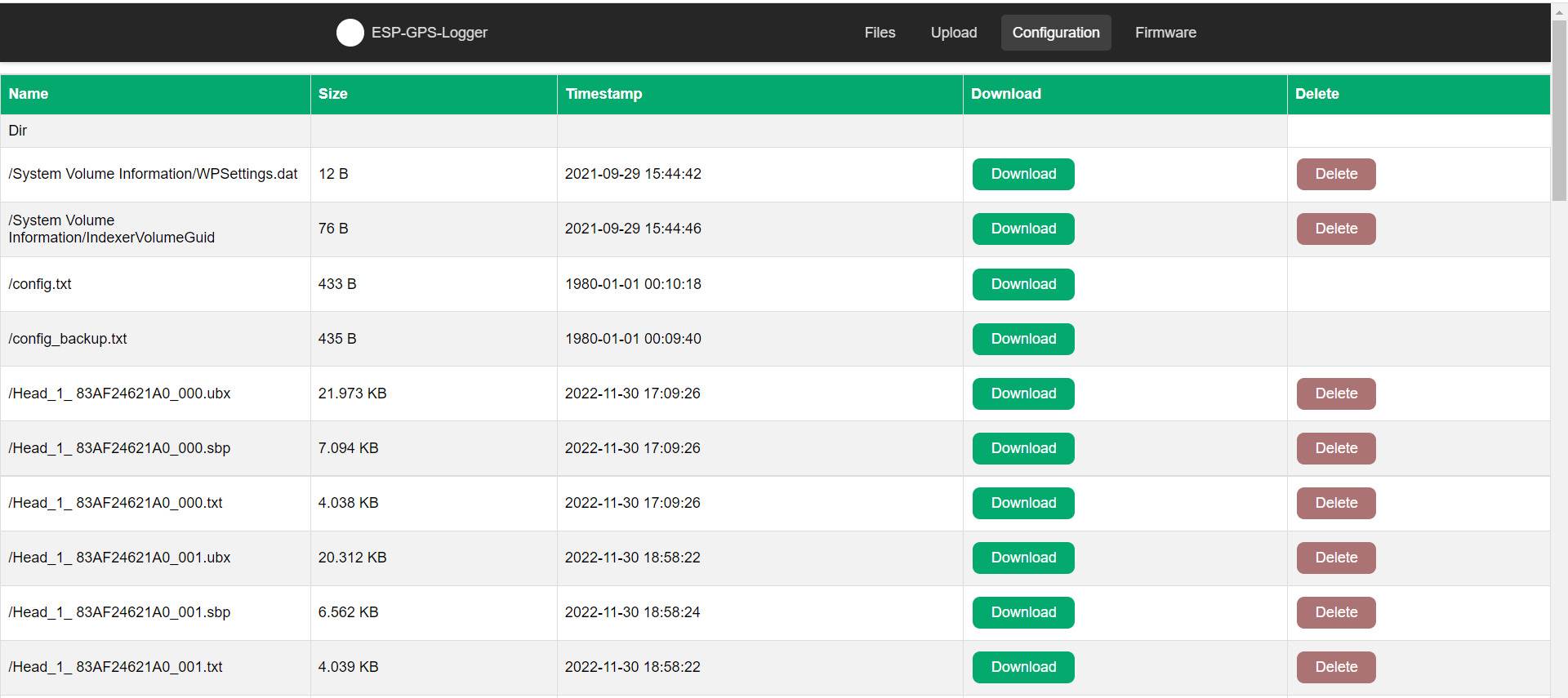Go to the Firmware tab

[x=1165, y=33]
